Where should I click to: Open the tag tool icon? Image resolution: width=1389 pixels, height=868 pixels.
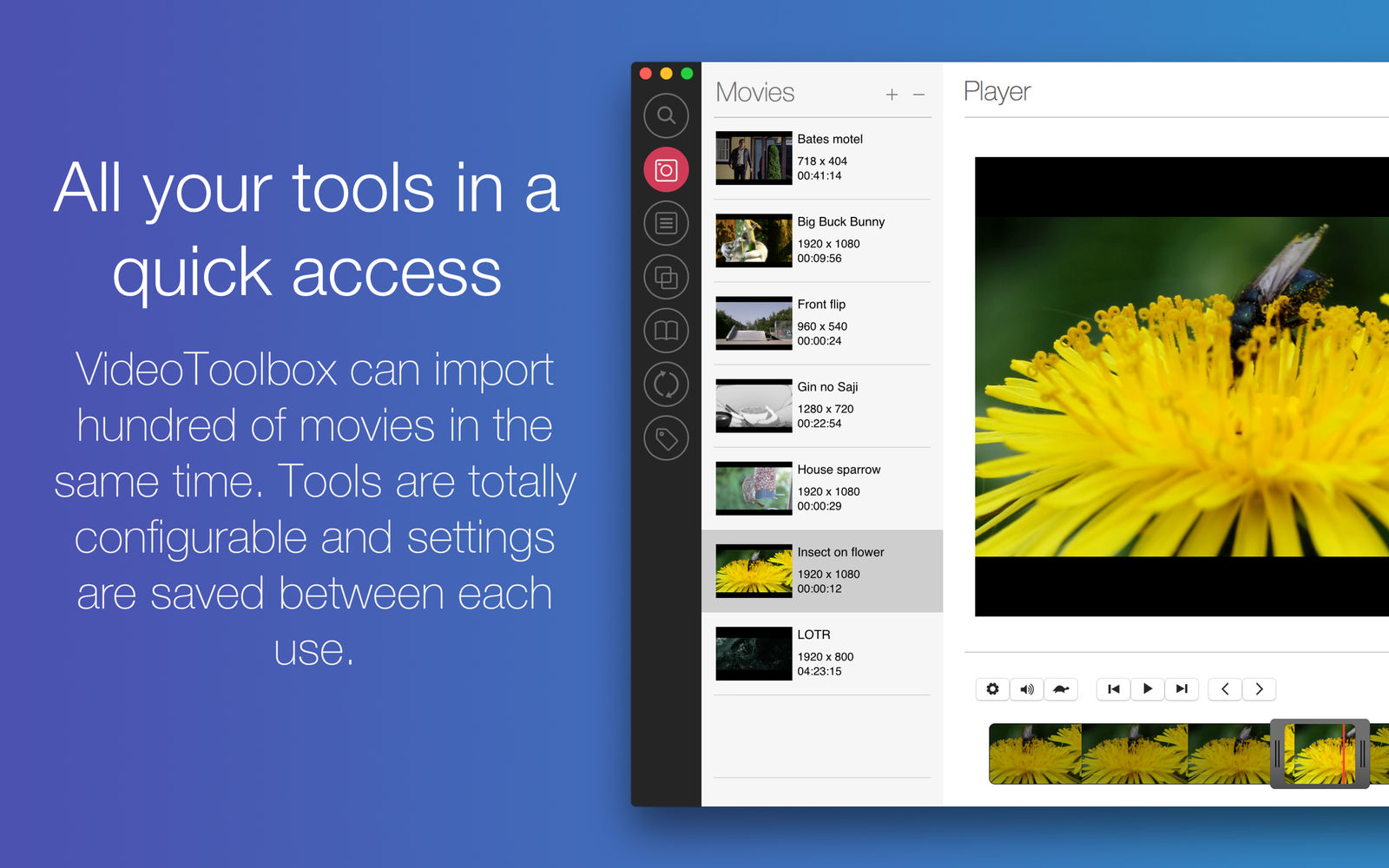(x=666, y=438)
